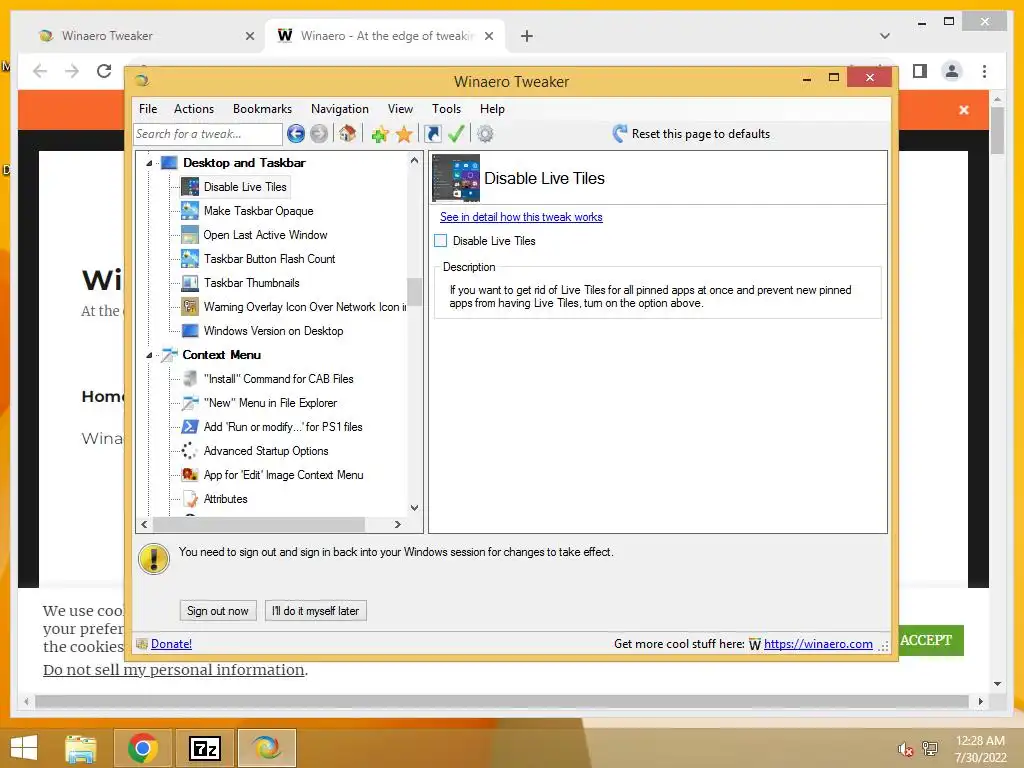Select Advanced Startup Options text
Screen dimensions: 1024x768
coord(266,451)
